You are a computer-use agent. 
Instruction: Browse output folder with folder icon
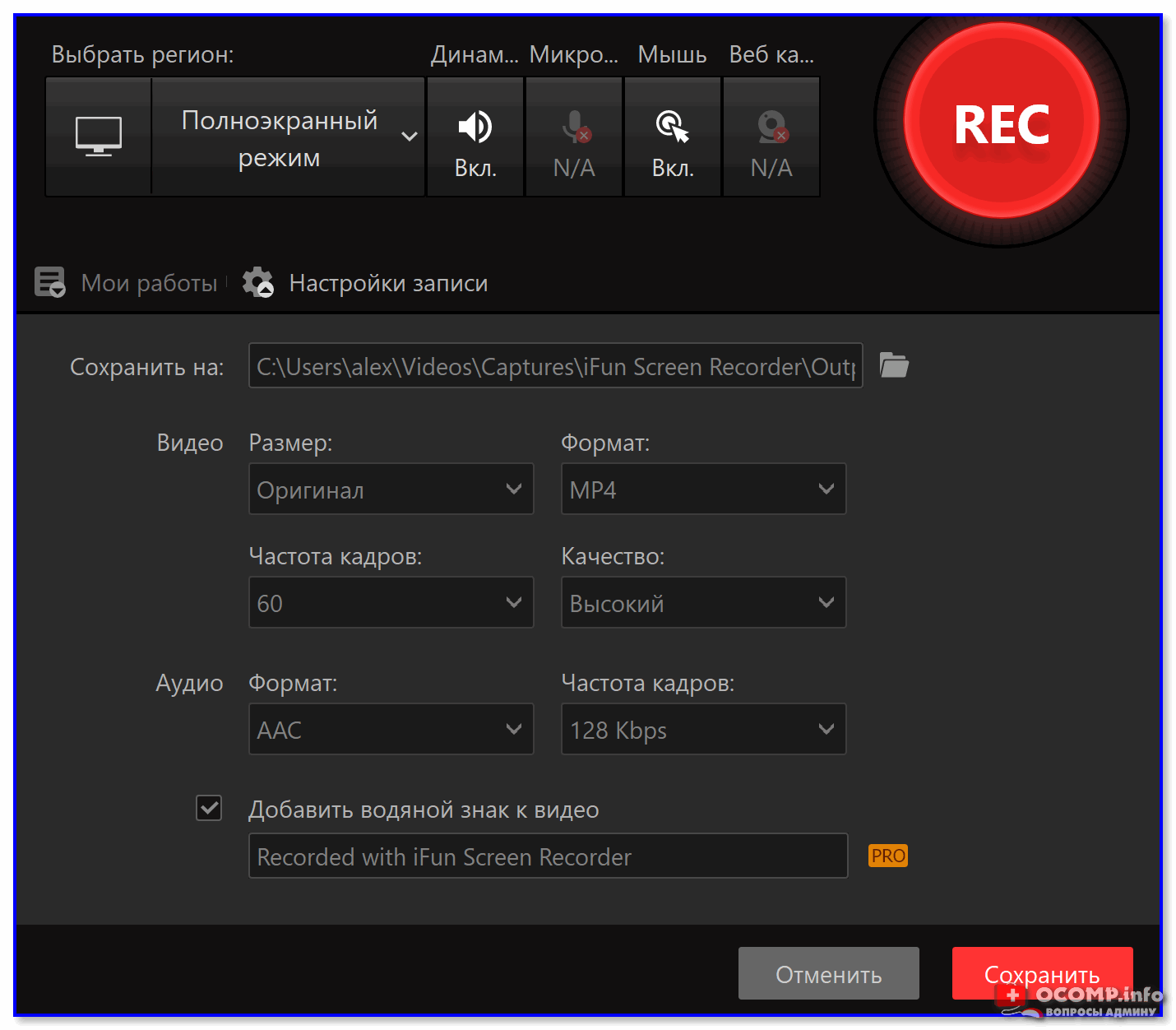click(894, 364)
